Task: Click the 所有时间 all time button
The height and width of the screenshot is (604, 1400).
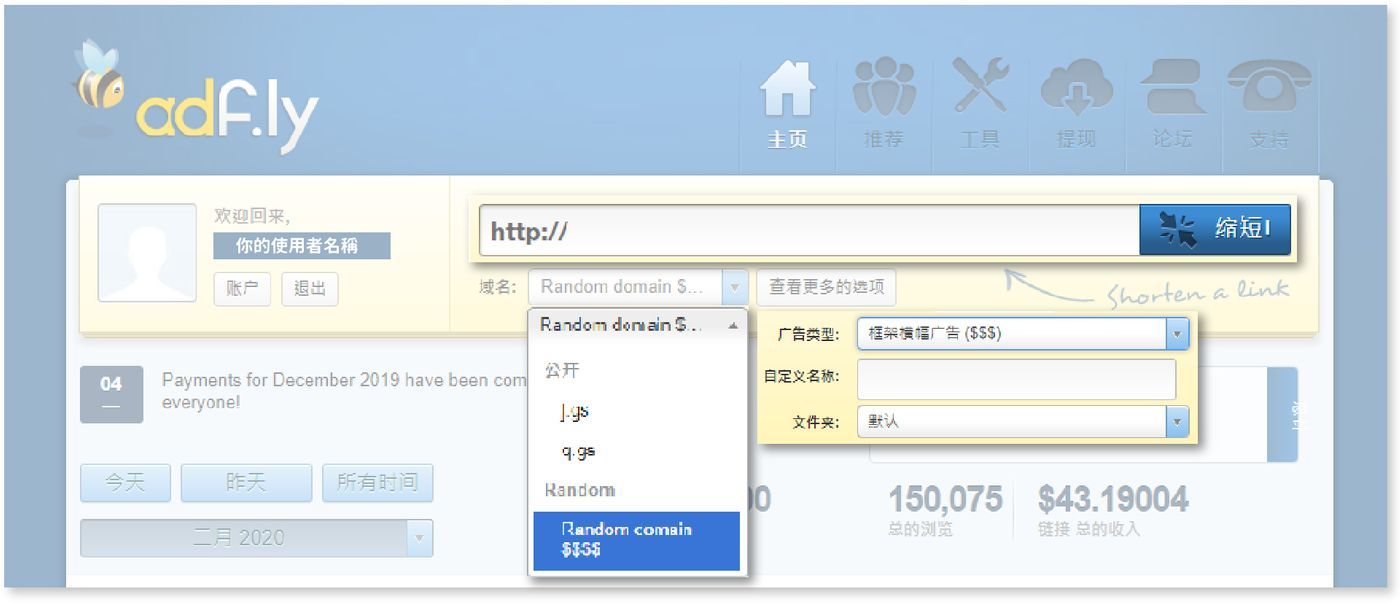Action: click(x=377, y=483)
